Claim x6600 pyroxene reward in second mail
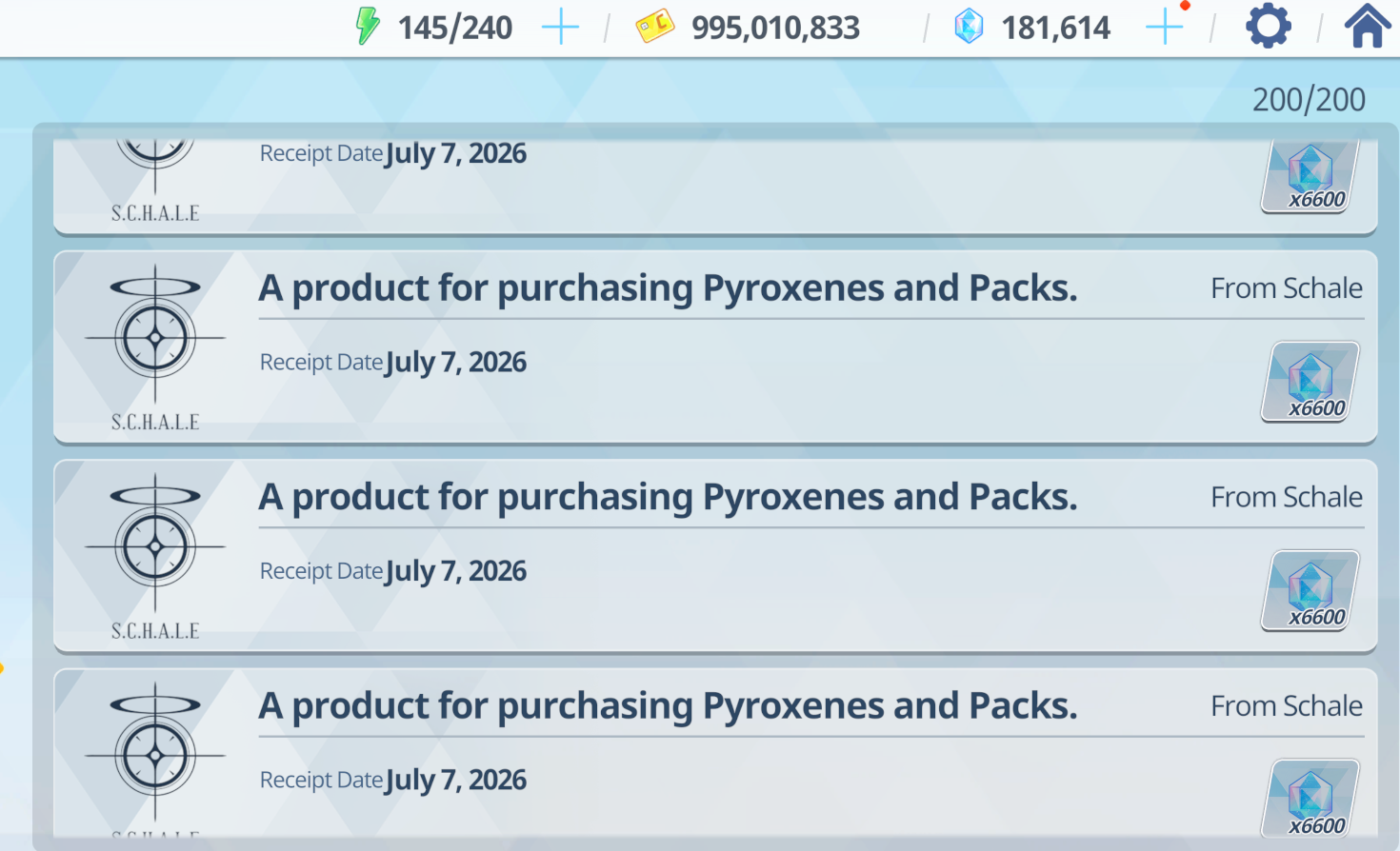 (x=1310, y=382)
